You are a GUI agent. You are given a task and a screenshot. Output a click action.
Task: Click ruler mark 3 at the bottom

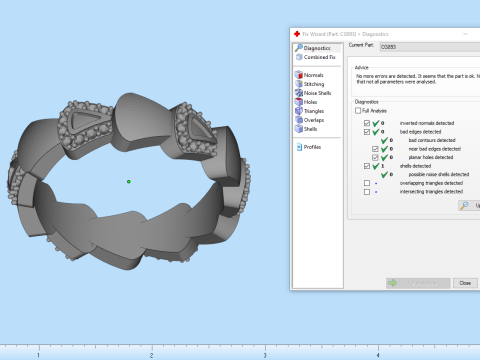(265, 355)
